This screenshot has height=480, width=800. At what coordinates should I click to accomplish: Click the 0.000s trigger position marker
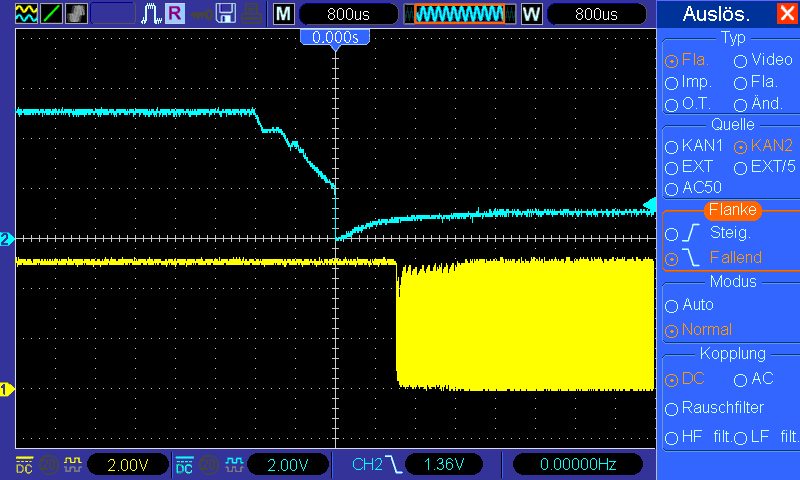pyautogui.click(x=335, y=38)
